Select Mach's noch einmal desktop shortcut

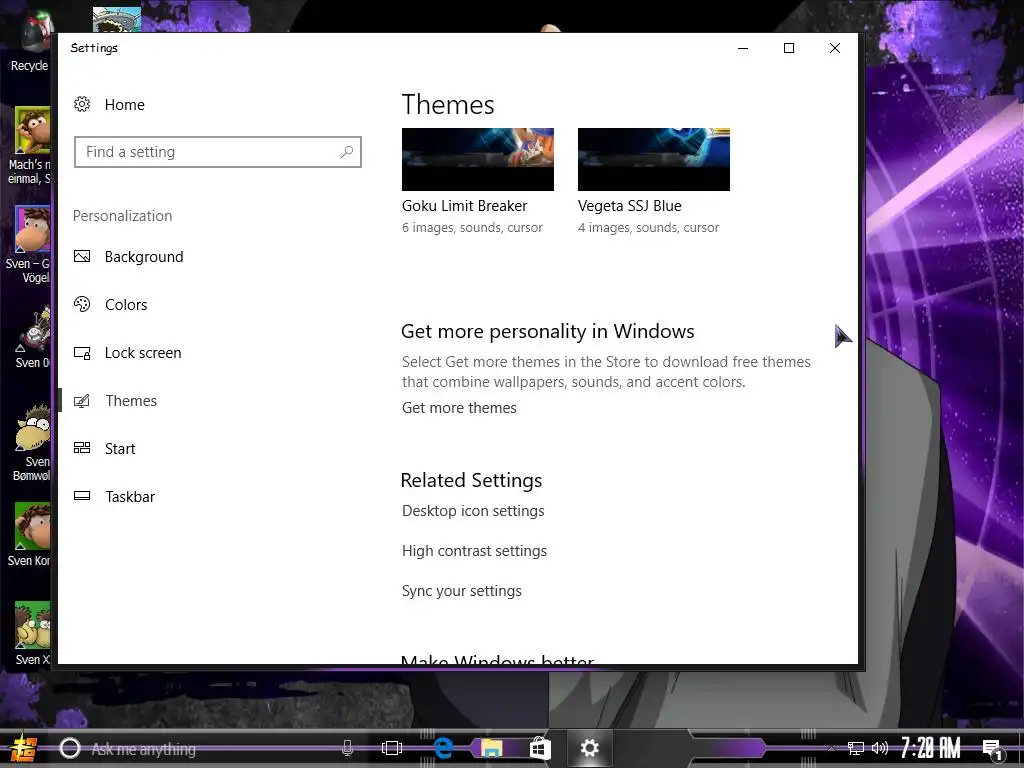(29, 146)
